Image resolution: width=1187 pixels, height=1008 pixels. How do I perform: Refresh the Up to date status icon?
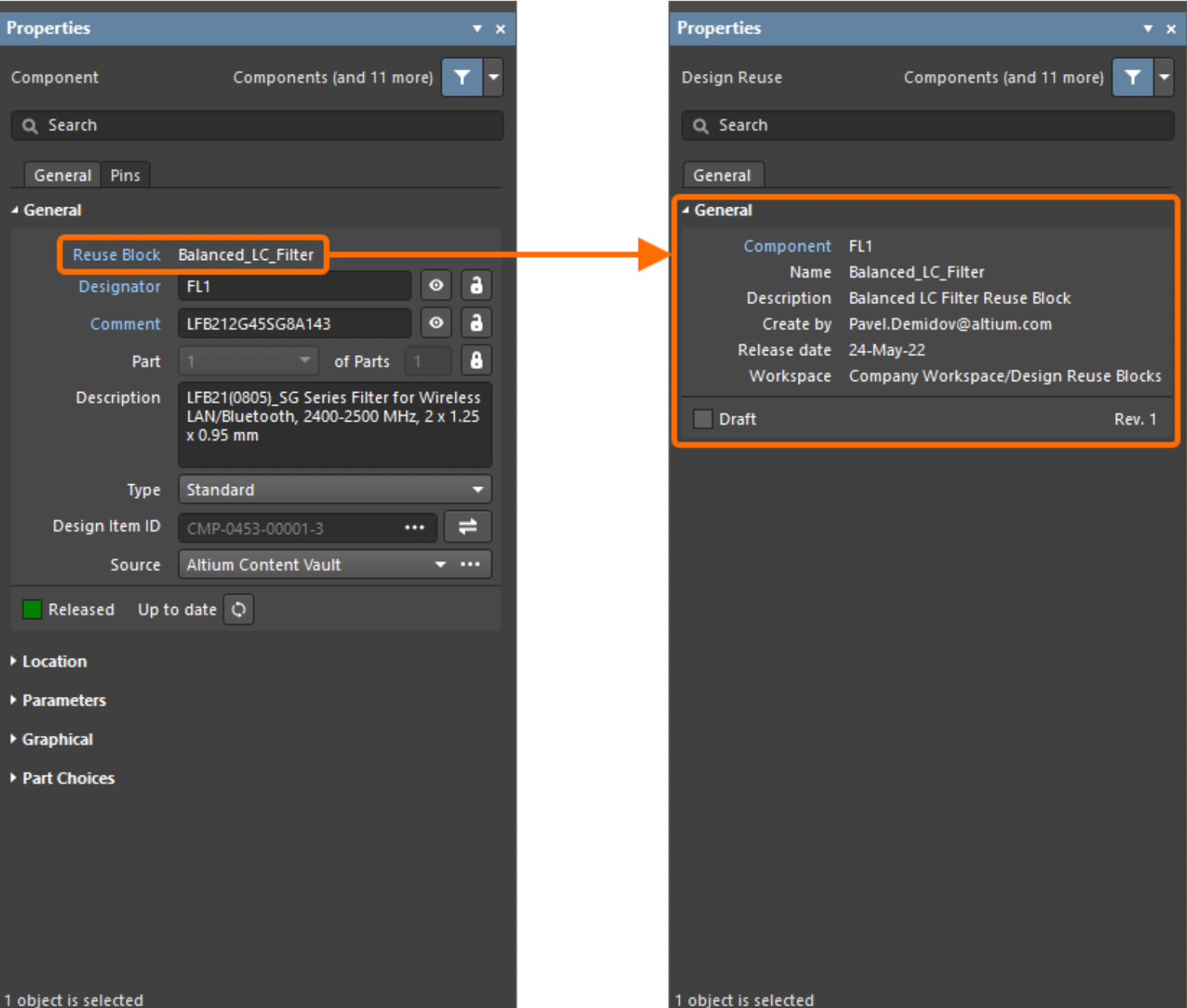tap(239, 610)
